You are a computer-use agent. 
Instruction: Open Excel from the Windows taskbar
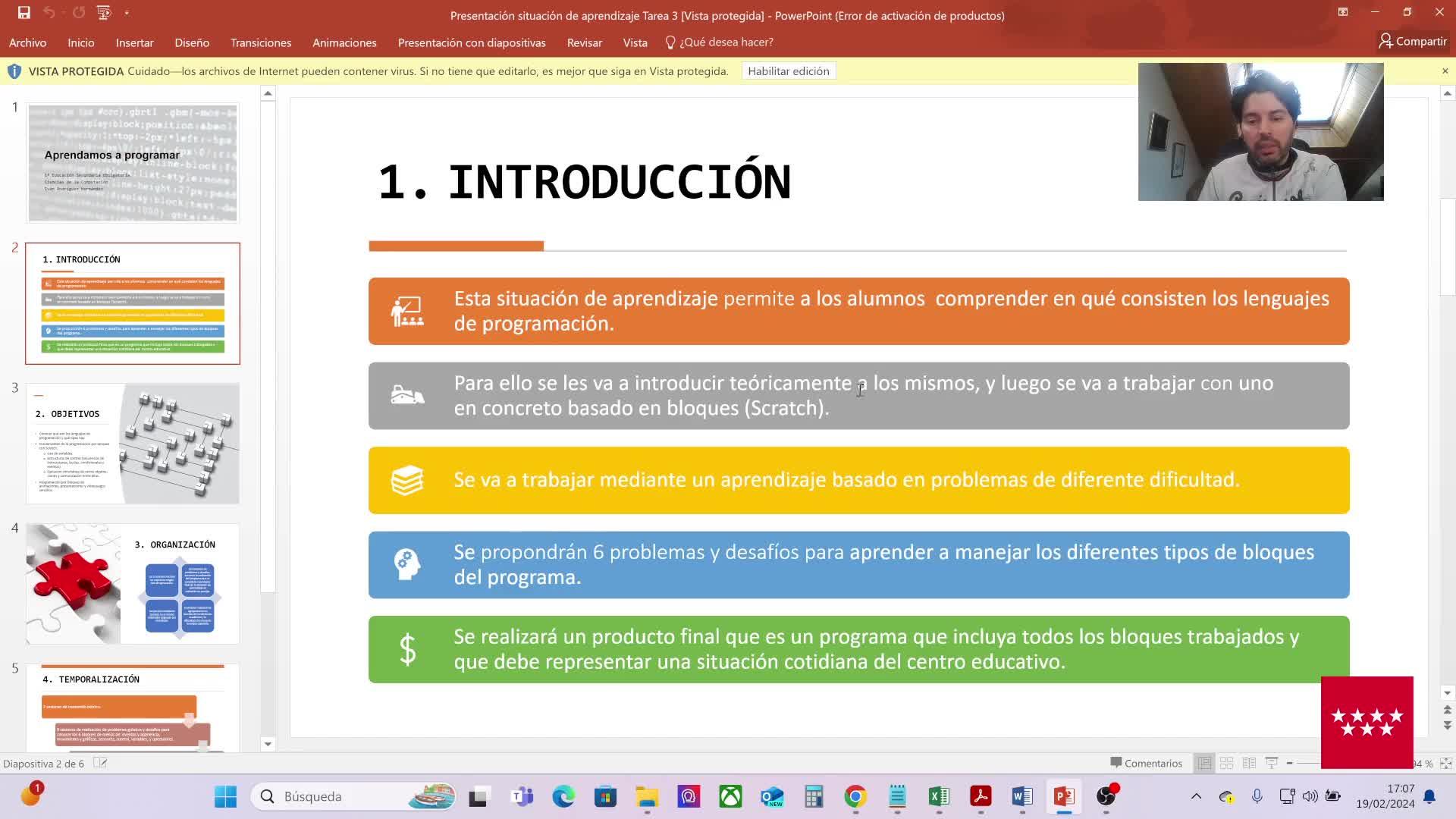tap(938, 796)
